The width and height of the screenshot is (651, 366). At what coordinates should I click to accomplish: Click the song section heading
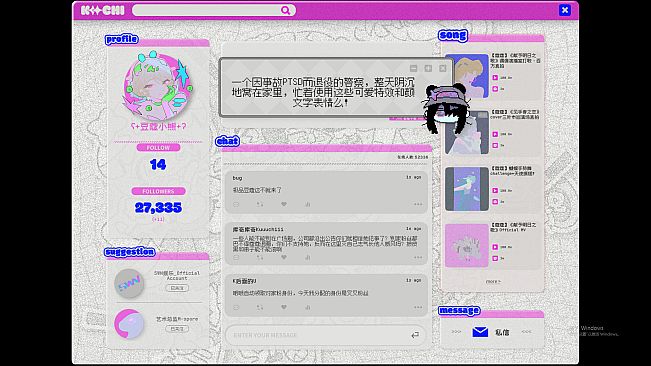453,35
